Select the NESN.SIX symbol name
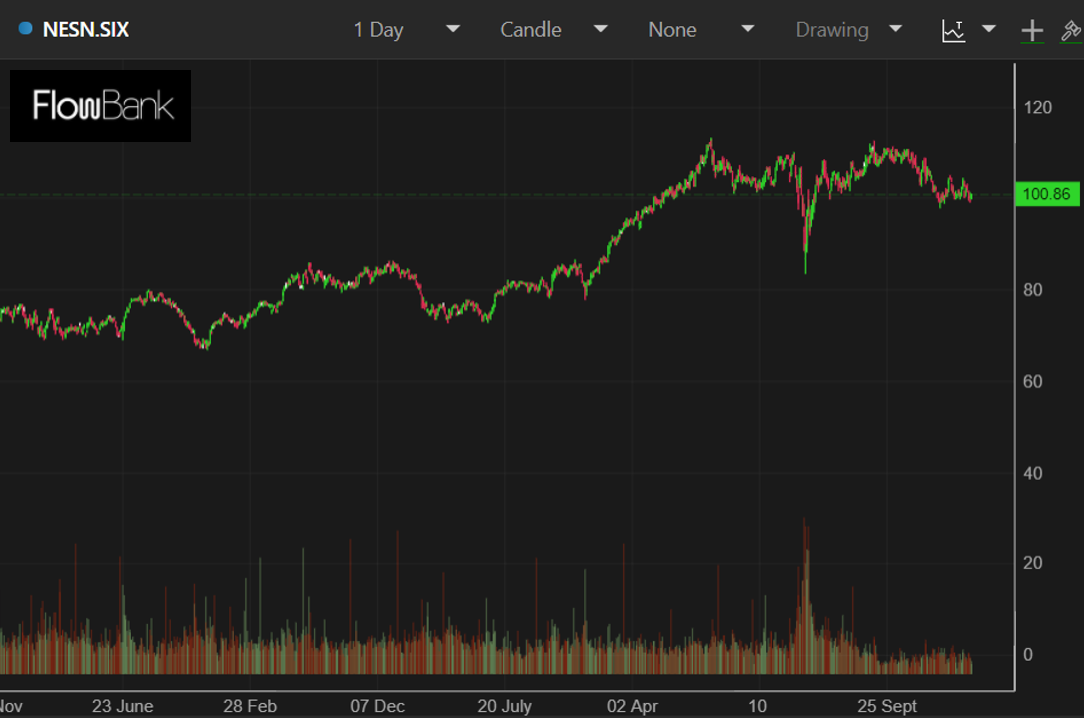Screen dimensions: 1084x718 (x=86, y=29)
